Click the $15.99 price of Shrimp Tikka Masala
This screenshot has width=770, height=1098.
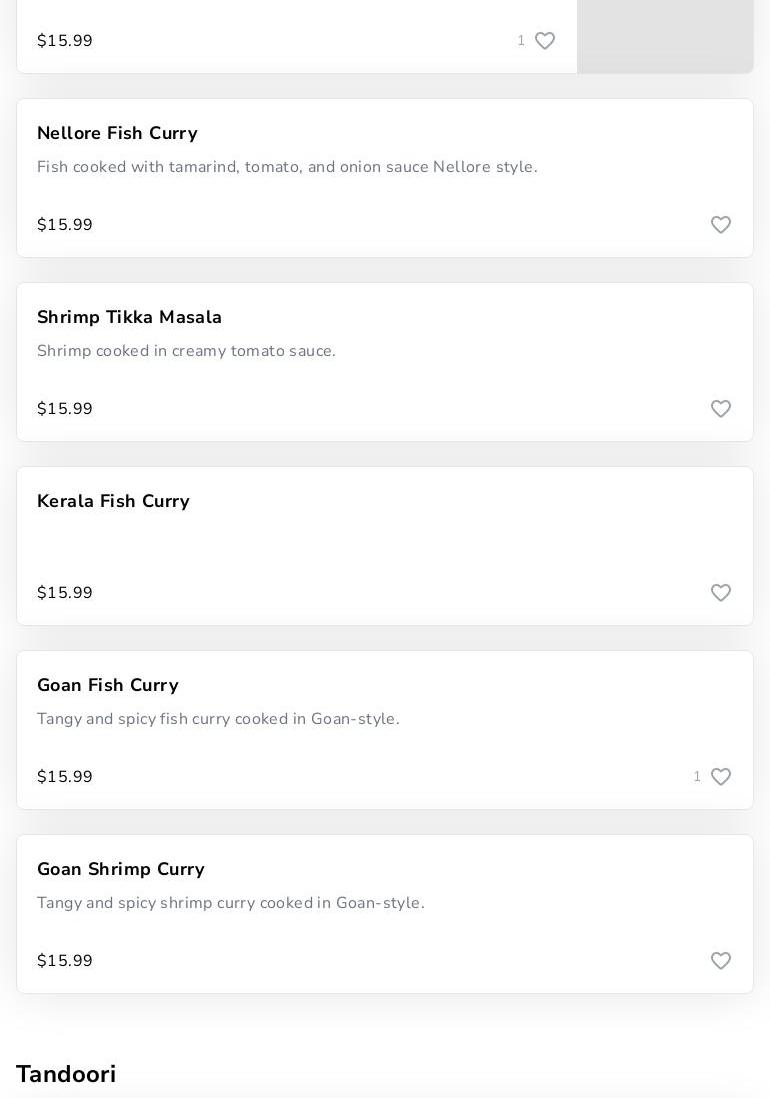tap(65, 409)
